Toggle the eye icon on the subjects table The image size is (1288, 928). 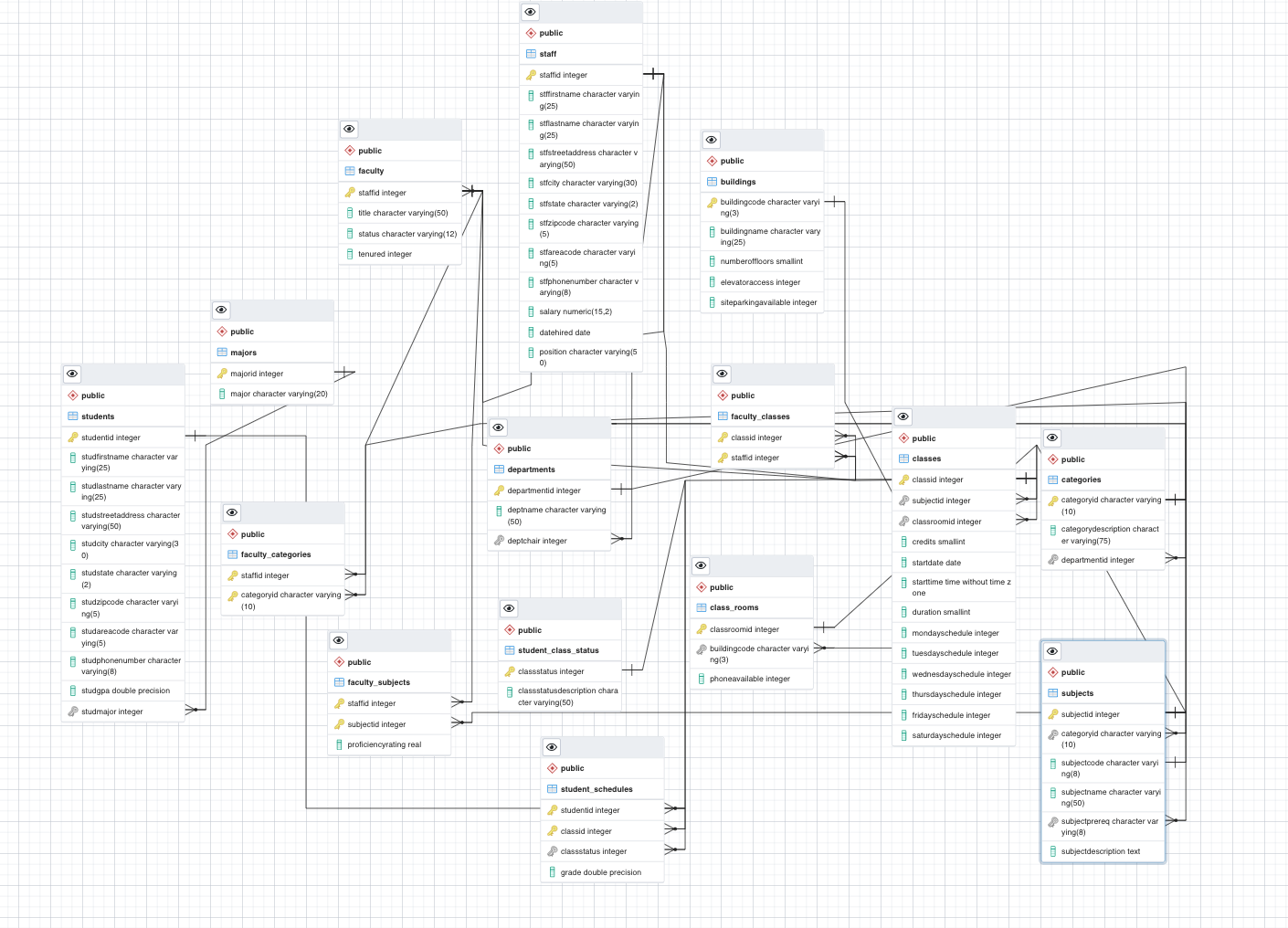pyautogui.click(x=1052, y=651)
